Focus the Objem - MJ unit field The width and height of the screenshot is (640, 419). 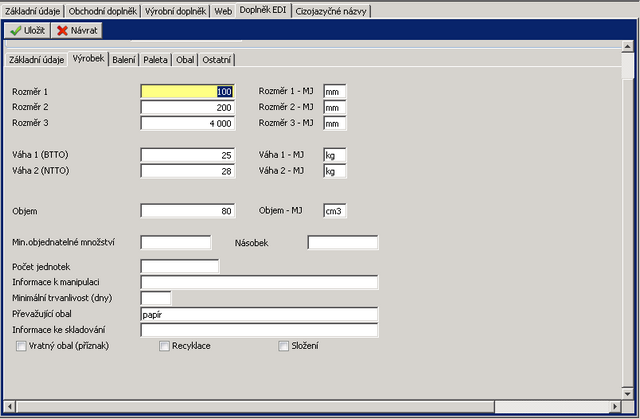tap(334, 211)
